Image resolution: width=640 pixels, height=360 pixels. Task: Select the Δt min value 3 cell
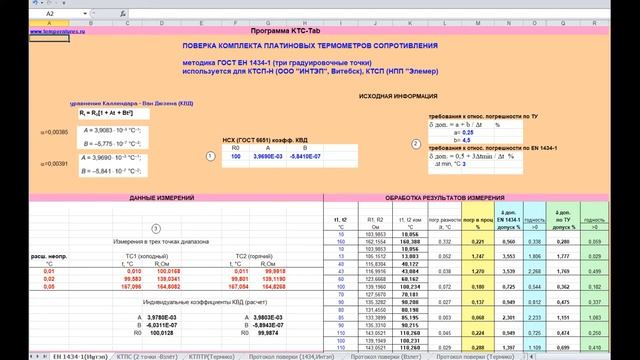click(x=464, y=164)
